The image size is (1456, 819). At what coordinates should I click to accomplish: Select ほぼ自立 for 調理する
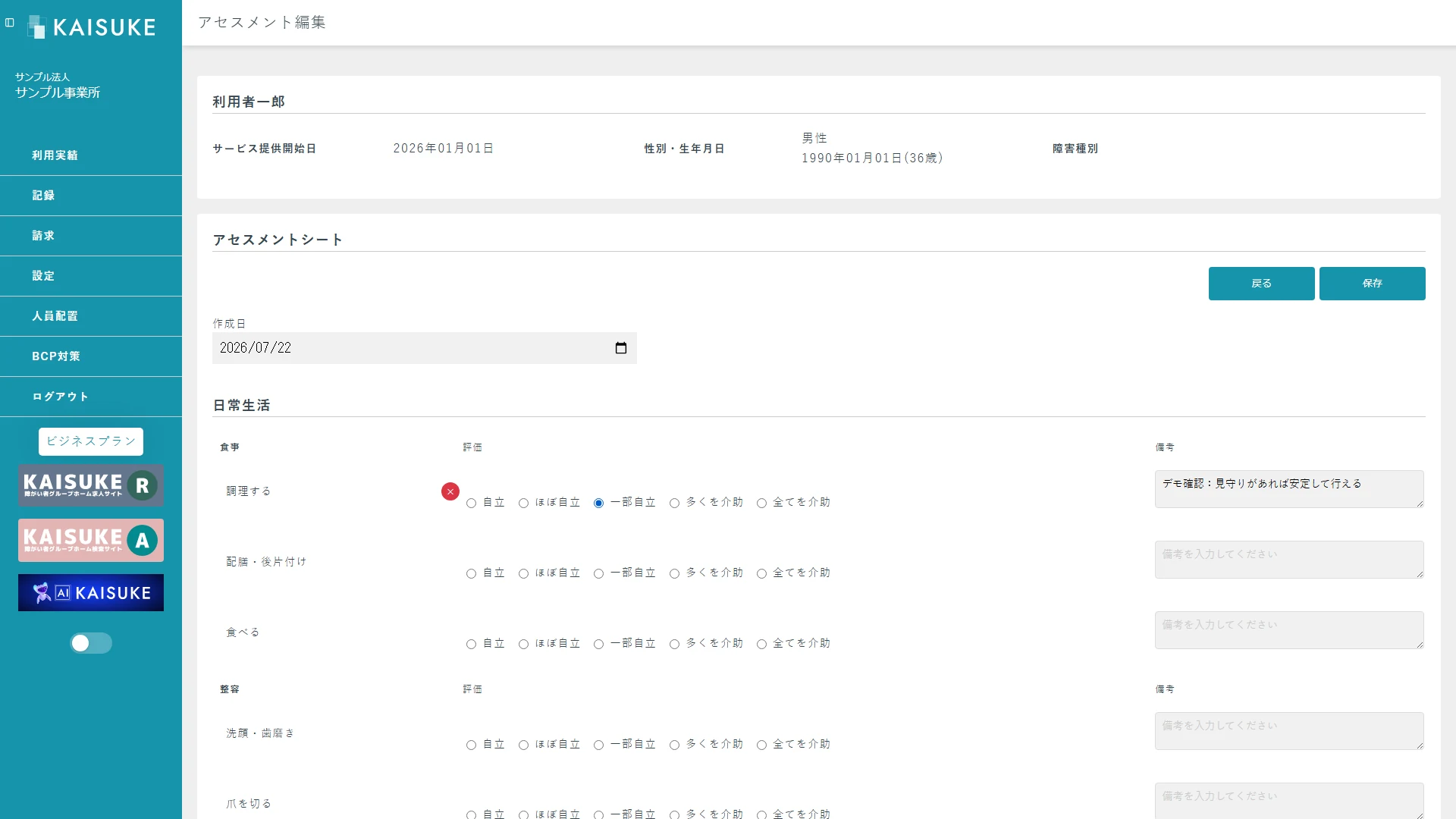(523, 503)
